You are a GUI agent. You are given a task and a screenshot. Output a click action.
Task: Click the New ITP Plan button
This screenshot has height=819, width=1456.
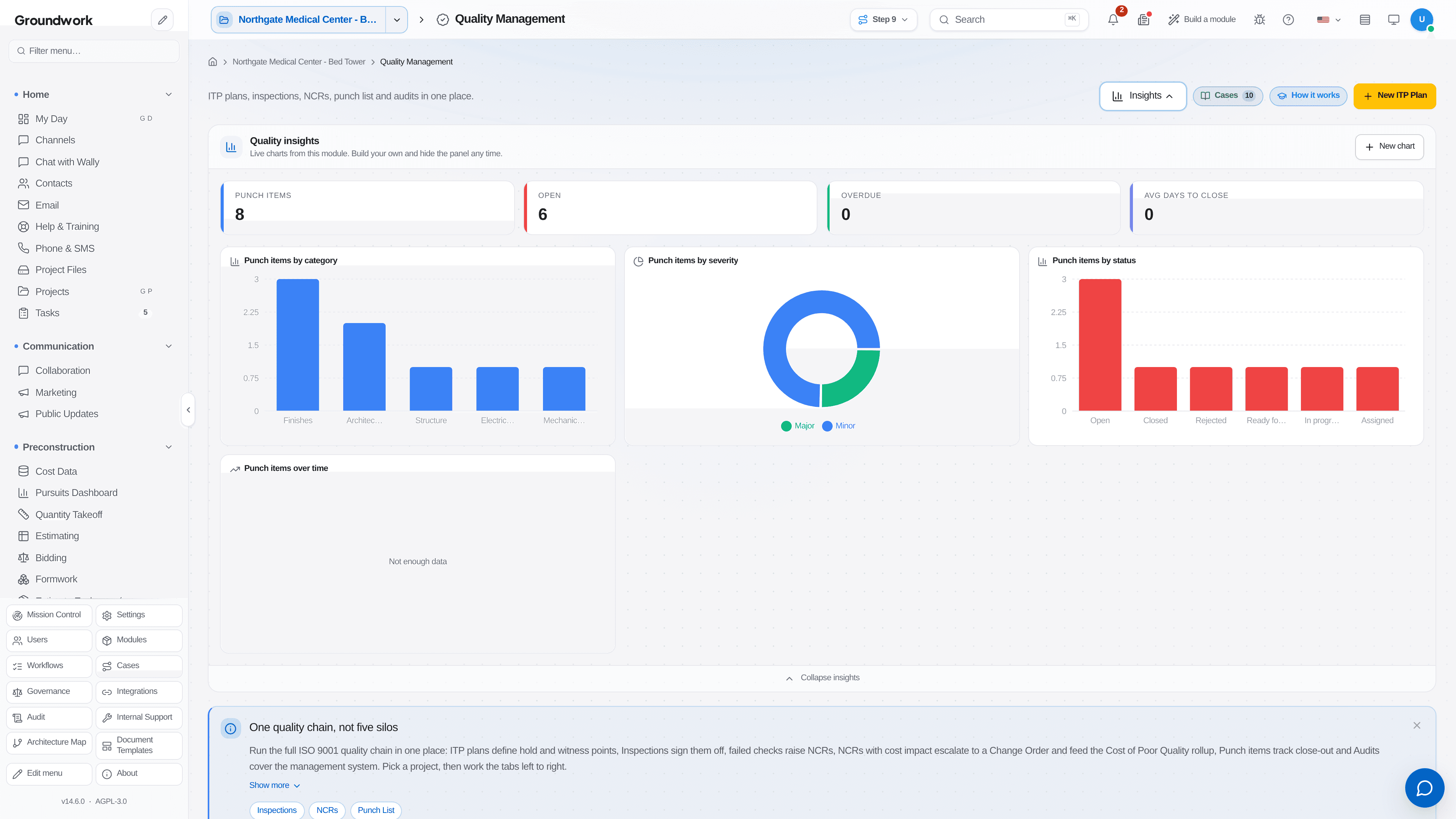(x=1395, y=96)
